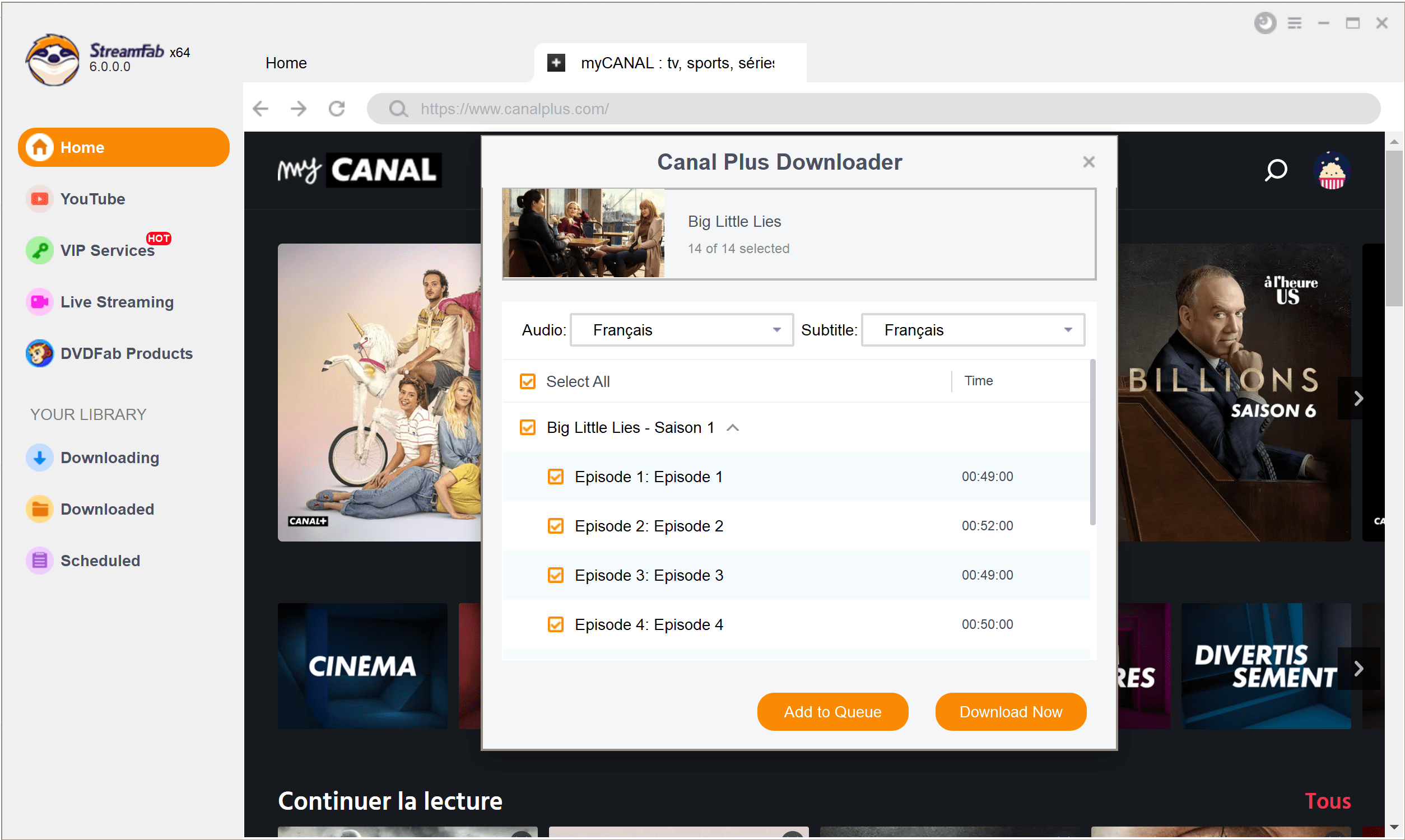Screen dimensions: 1405x840
Task: Open the DIVERTISSEMENT category tile
Action: [1266, 666]
